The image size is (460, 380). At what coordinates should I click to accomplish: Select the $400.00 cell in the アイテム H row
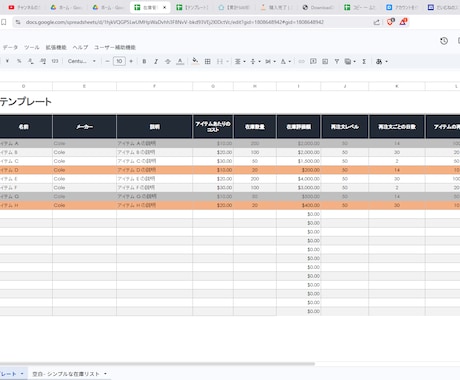299,205
